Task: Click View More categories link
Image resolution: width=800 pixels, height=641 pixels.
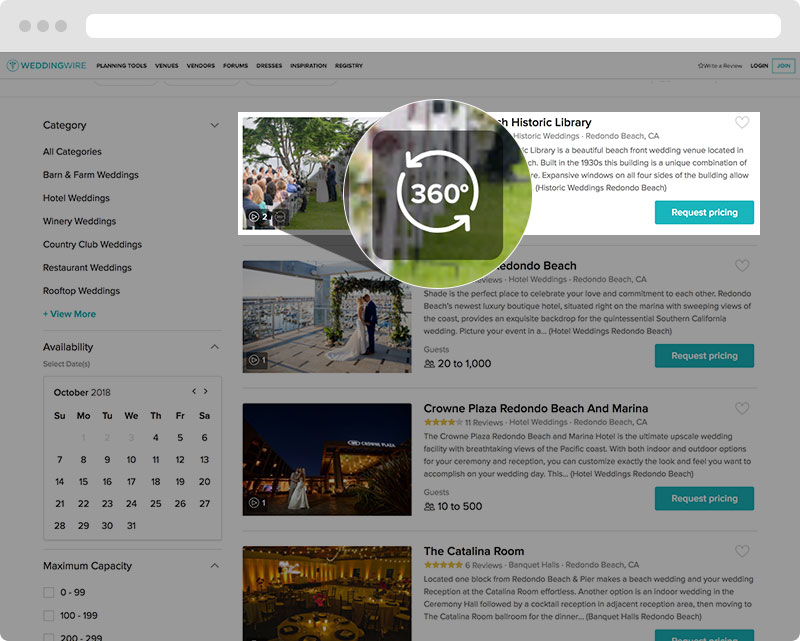Action: tap(69, 314)
